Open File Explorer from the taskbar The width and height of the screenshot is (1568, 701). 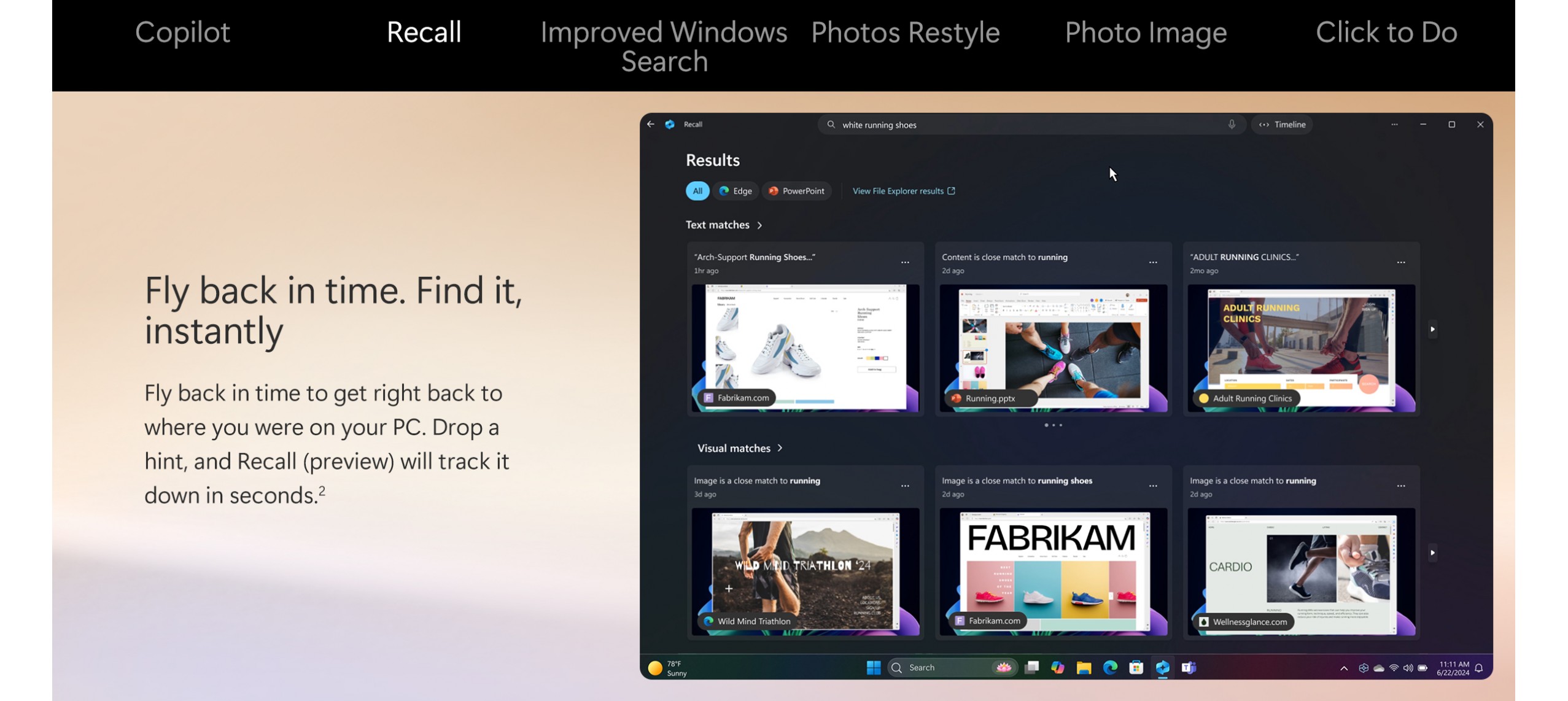click(1084, 667)
